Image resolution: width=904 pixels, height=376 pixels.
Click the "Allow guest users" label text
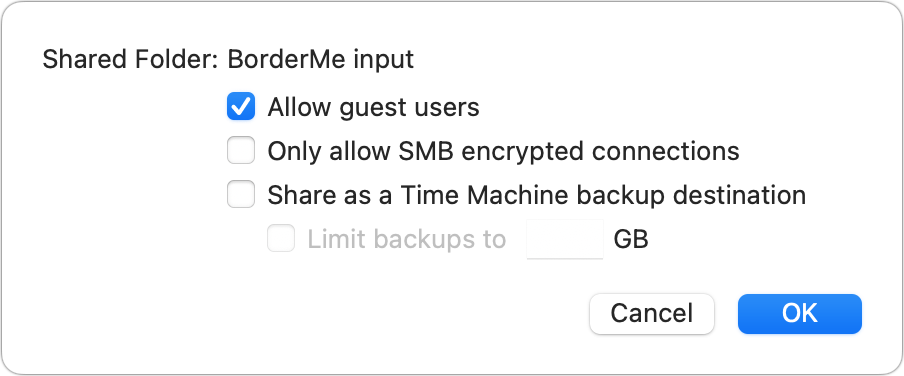point(374,107)
